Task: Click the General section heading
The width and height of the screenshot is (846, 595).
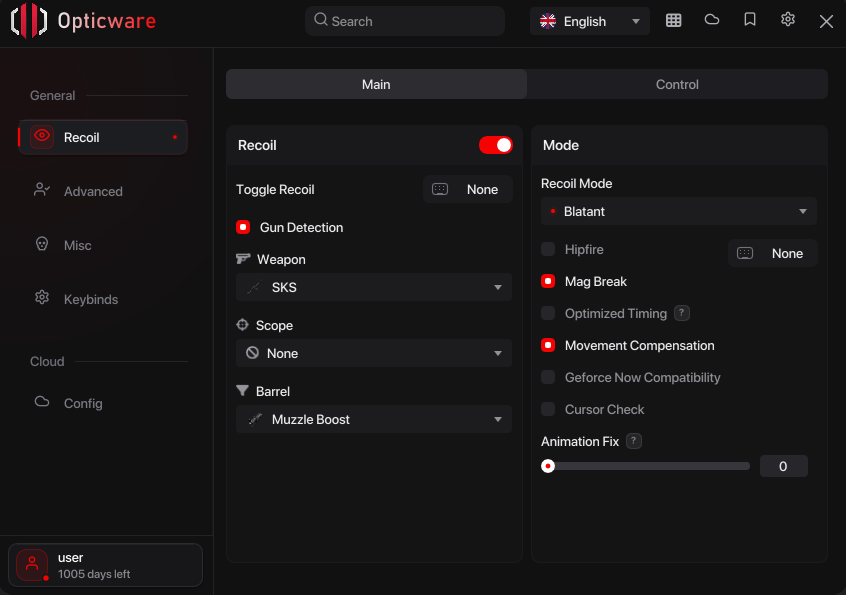Action: (52, 95)
